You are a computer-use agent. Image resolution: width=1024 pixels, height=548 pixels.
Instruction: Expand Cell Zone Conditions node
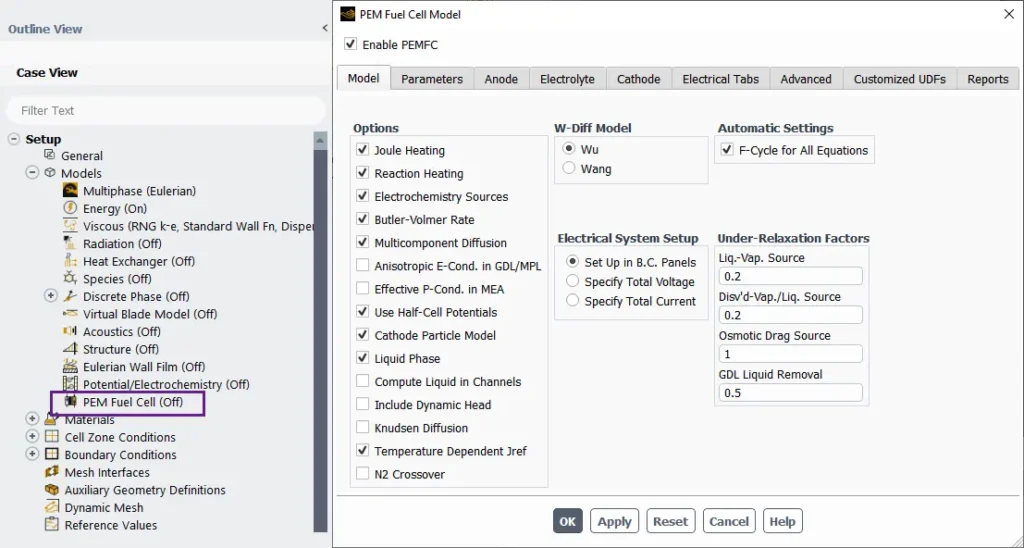point(32,436)
